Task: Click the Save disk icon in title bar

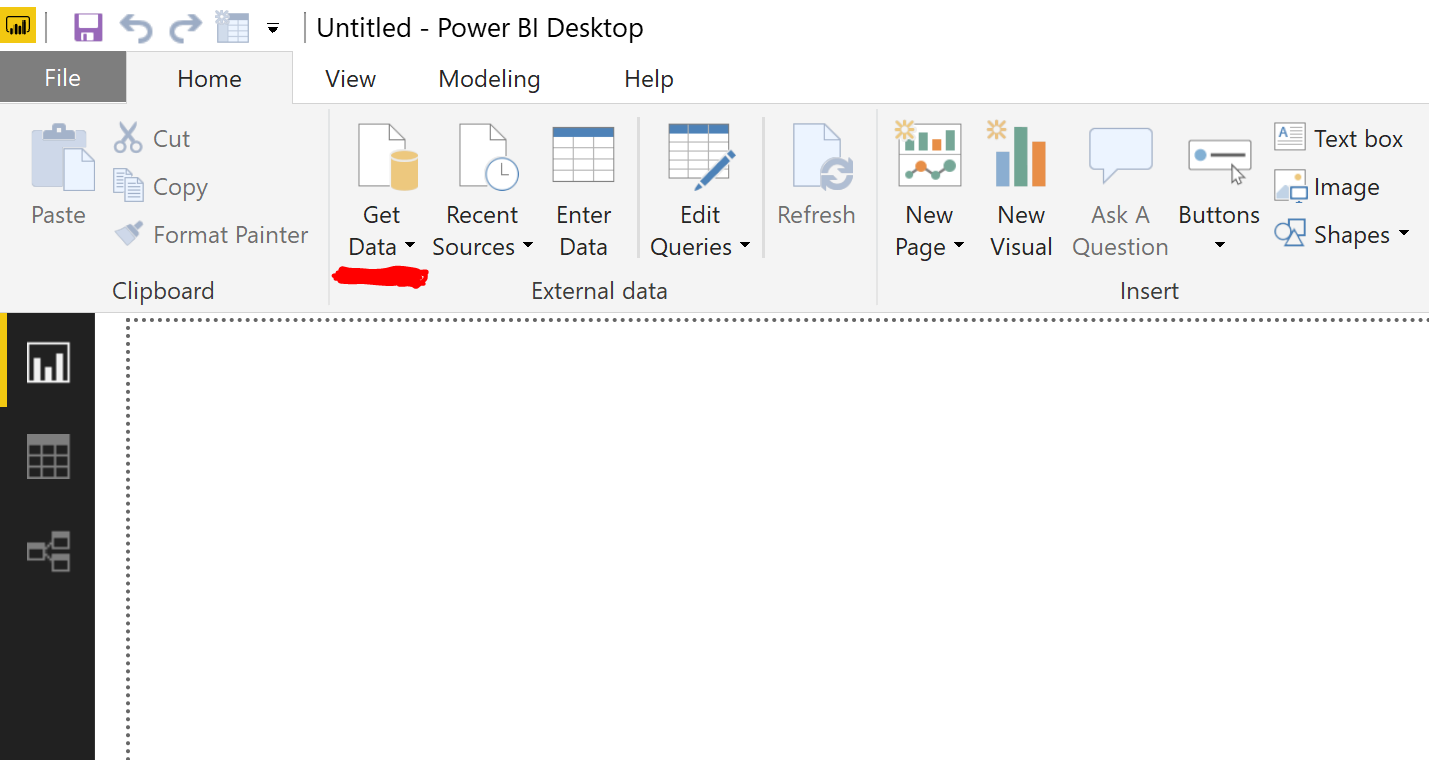Action: tap(88, 27)
